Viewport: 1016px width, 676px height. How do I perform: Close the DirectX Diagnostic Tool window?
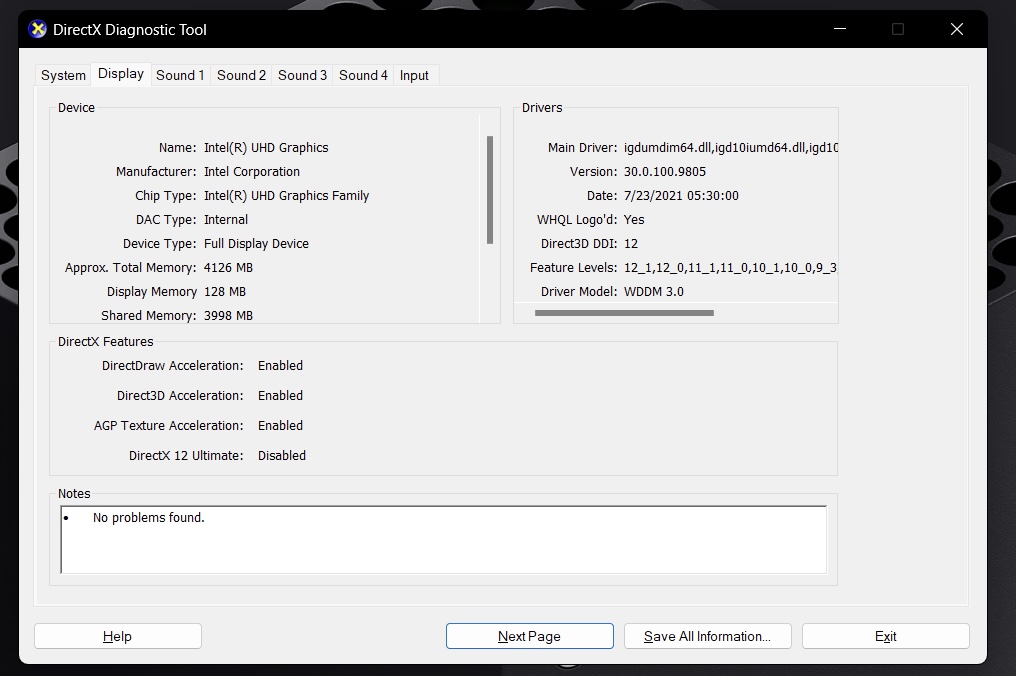(x=956, y=29)
